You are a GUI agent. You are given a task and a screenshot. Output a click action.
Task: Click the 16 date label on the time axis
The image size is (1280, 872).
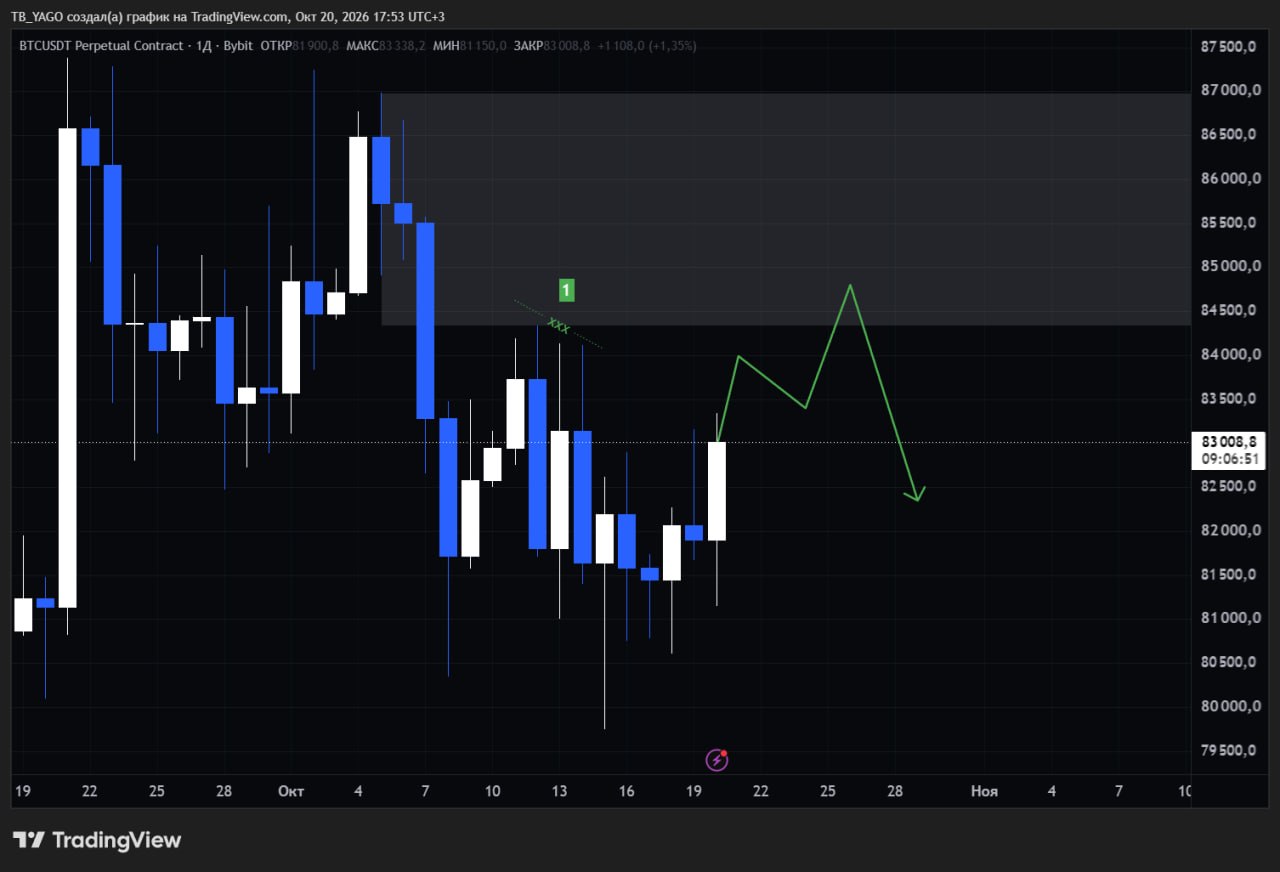point(626,792)
